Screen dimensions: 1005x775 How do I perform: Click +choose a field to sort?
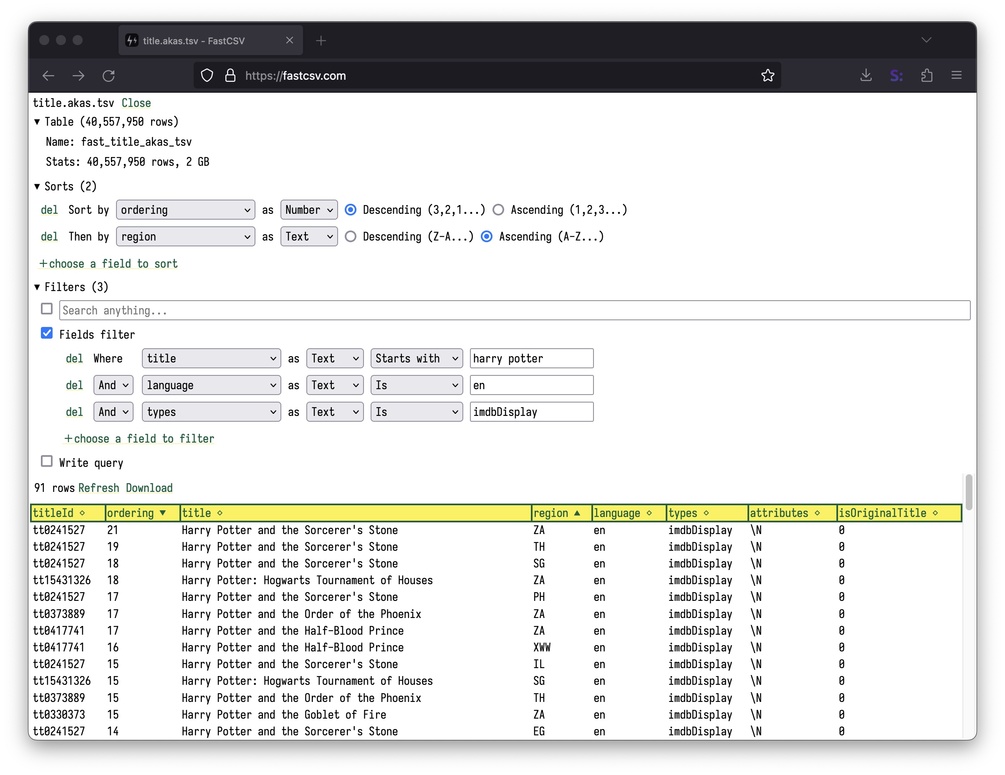tap(108, 263)
